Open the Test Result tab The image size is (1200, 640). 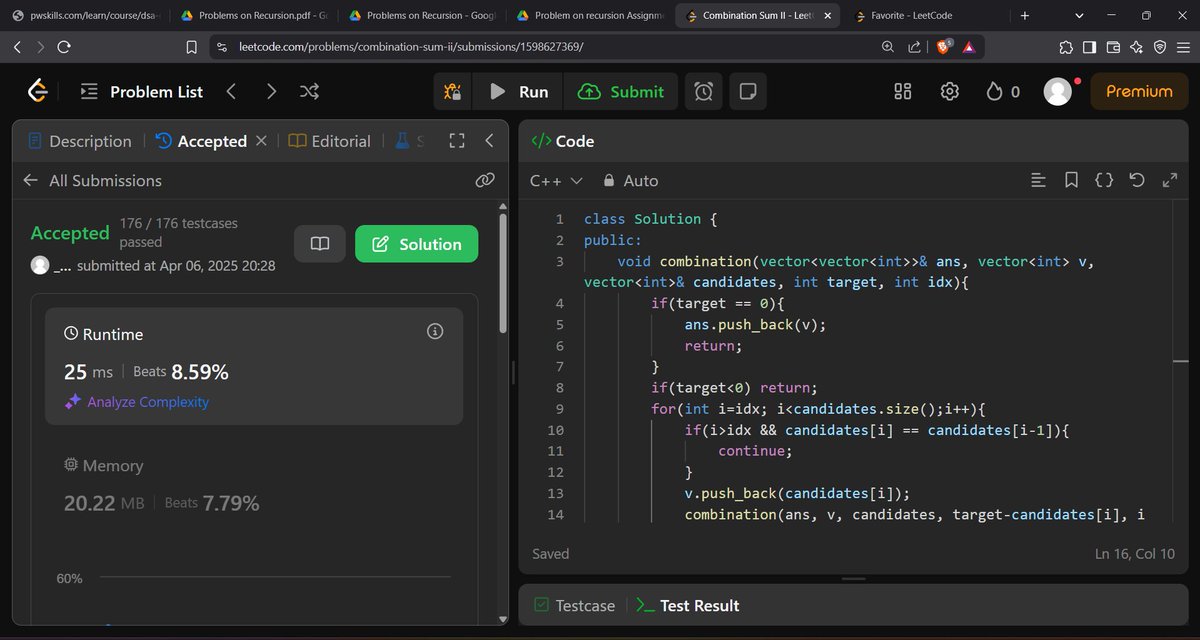pos(688,605)
